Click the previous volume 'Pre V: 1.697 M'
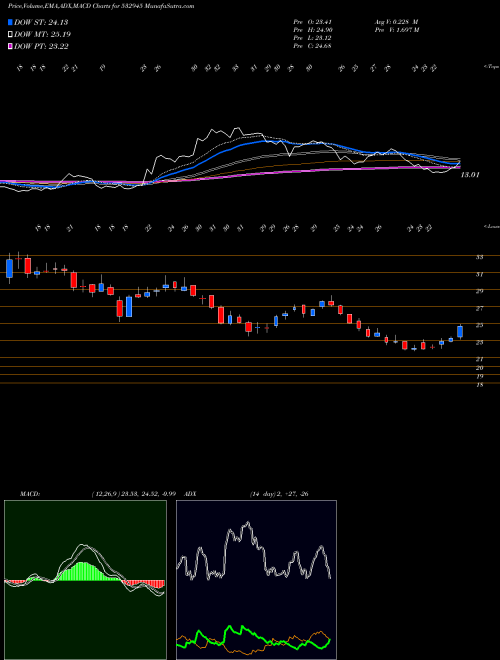The height and width of the screenshot is (660, 500). click(397, 30)
